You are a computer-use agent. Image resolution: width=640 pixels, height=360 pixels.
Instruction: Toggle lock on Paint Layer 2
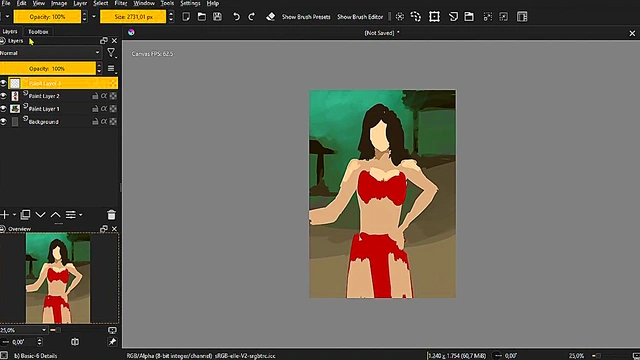tap(95, 96)
